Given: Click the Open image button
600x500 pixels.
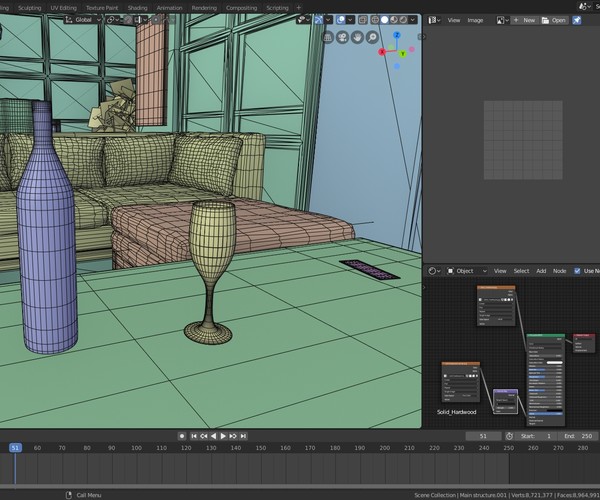Looking at the screenshot, I should point(553,20).
